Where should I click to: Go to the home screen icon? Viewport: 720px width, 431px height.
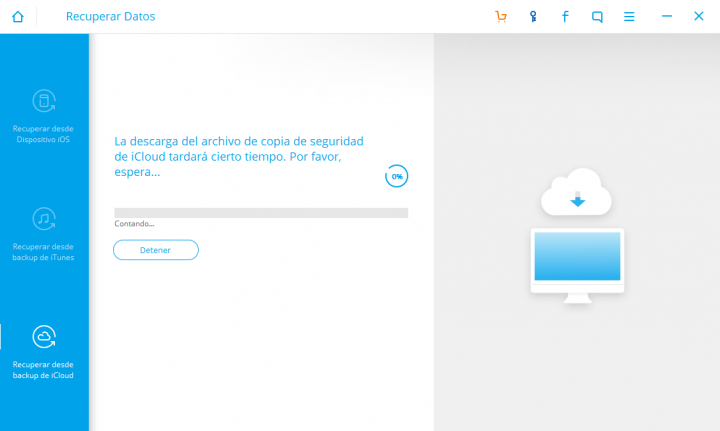(17, 16)
